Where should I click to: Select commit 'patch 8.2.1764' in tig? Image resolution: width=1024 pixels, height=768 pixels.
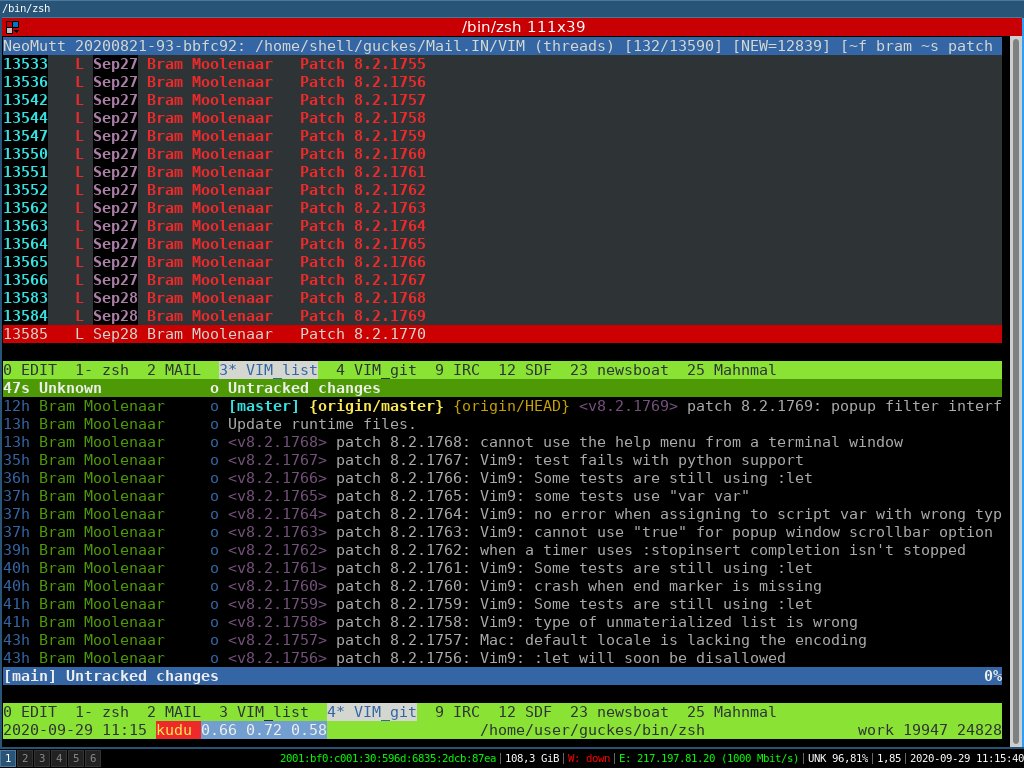[x=502, y=514]
